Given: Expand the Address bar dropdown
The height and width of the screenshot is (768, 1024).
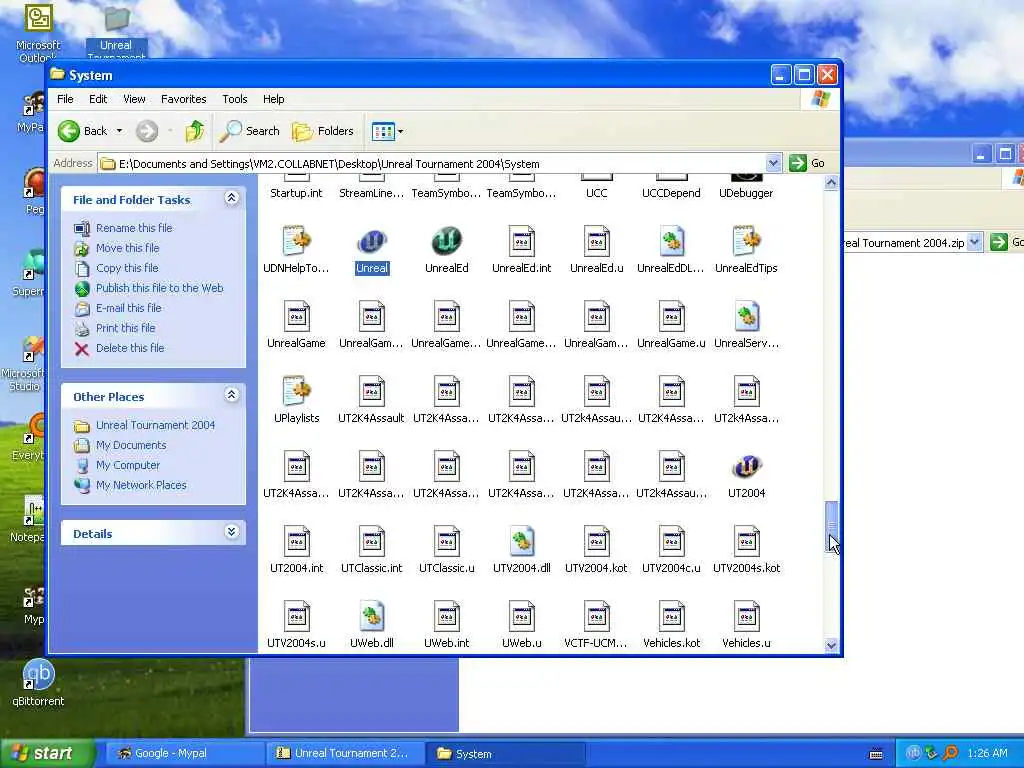Looking at the screenshot, I should pos(773,163).
